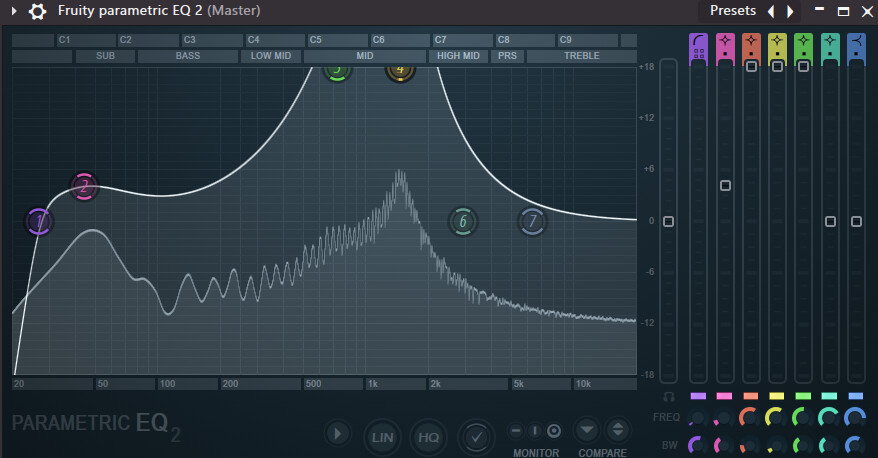Click the 200 frequency label
This screenshot has height=458, width=878.
tap(230, 384)
